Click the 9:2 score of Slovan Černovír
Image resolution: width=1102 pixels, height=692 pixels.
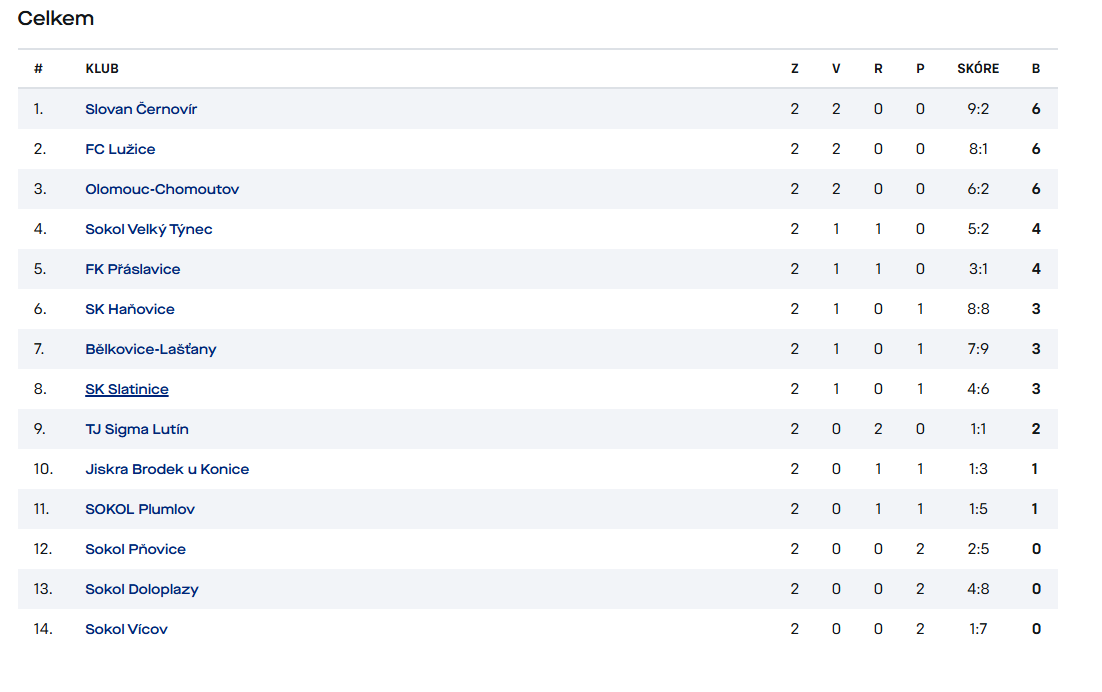[x=978, y=109]
